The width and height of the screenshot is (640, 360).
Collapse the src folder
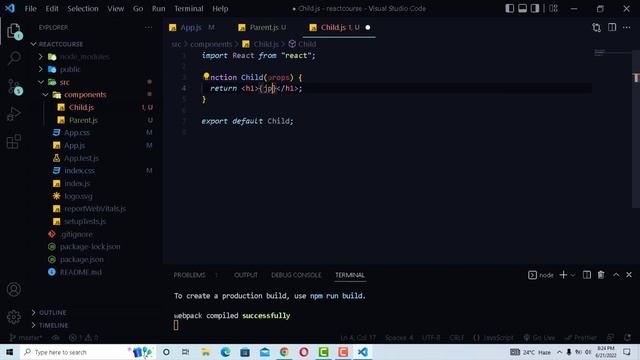coord(41,82)
